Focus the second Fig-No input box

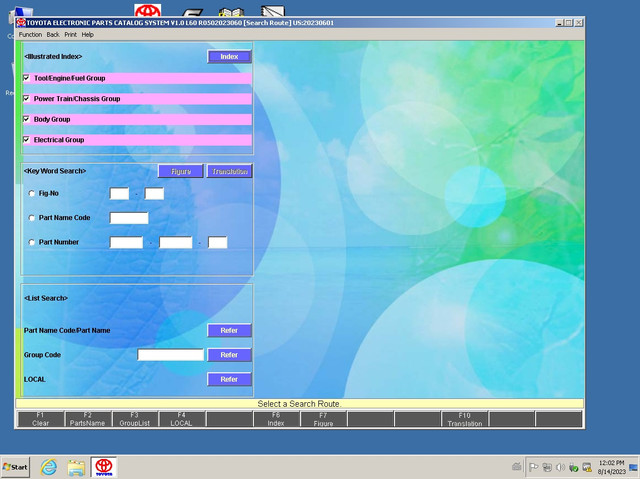(x=154, y=193)
